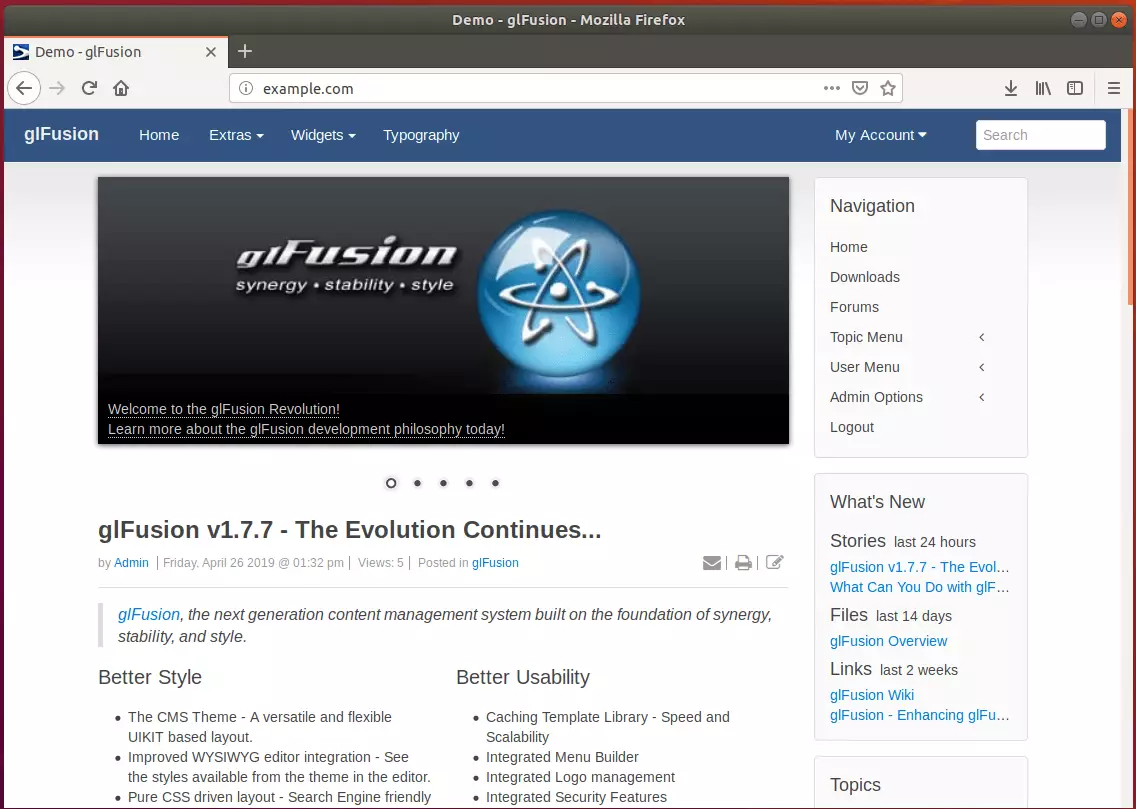Open the Extras dropdown menu
The width and height of the screenshot is (1136, 809).
point(236,135)
